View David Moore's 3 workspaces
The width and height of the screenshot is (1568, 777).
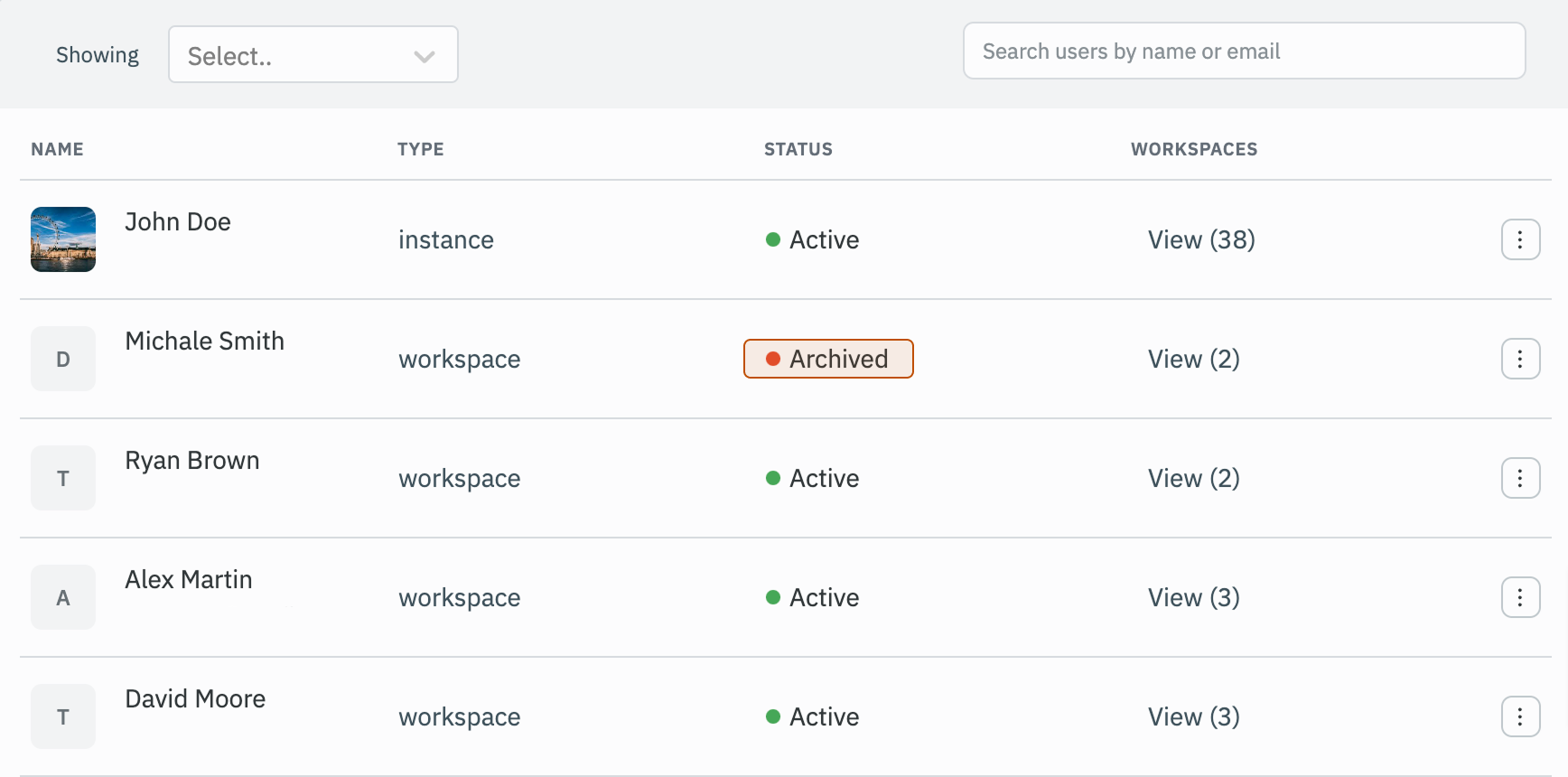1193,716
